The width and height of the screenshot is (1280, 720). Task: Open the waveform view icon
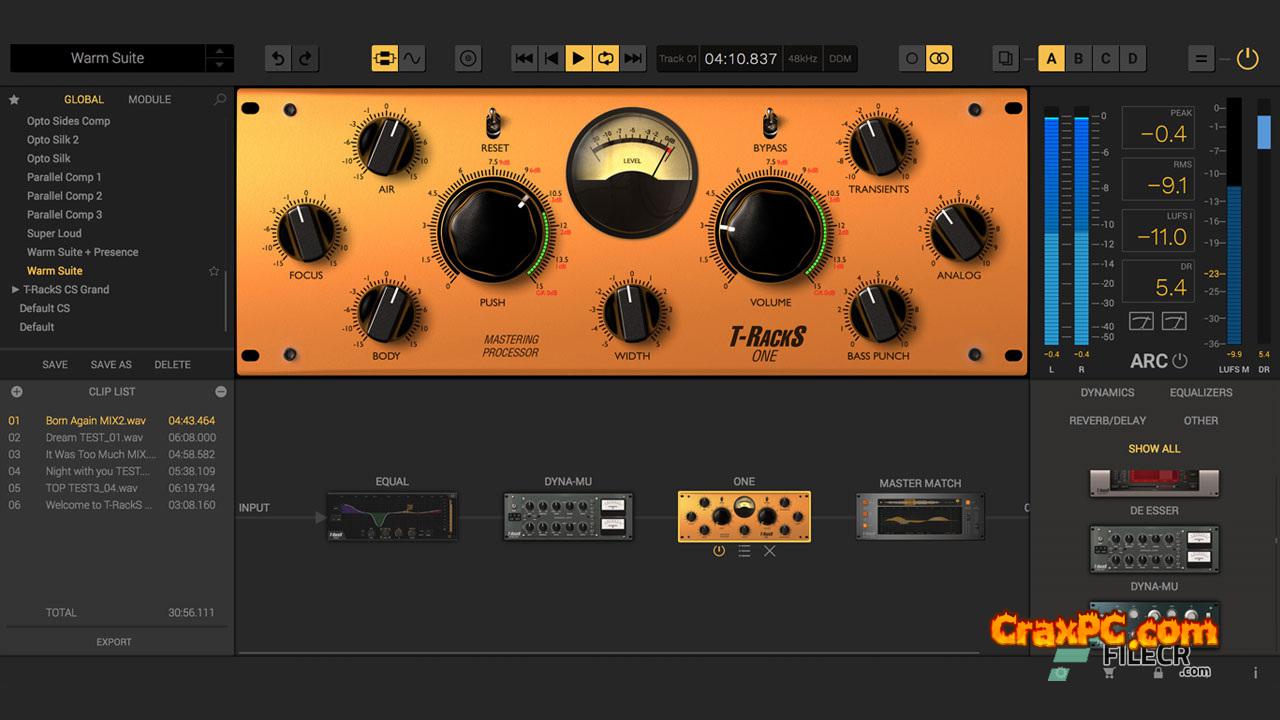(x=412, y=59)
